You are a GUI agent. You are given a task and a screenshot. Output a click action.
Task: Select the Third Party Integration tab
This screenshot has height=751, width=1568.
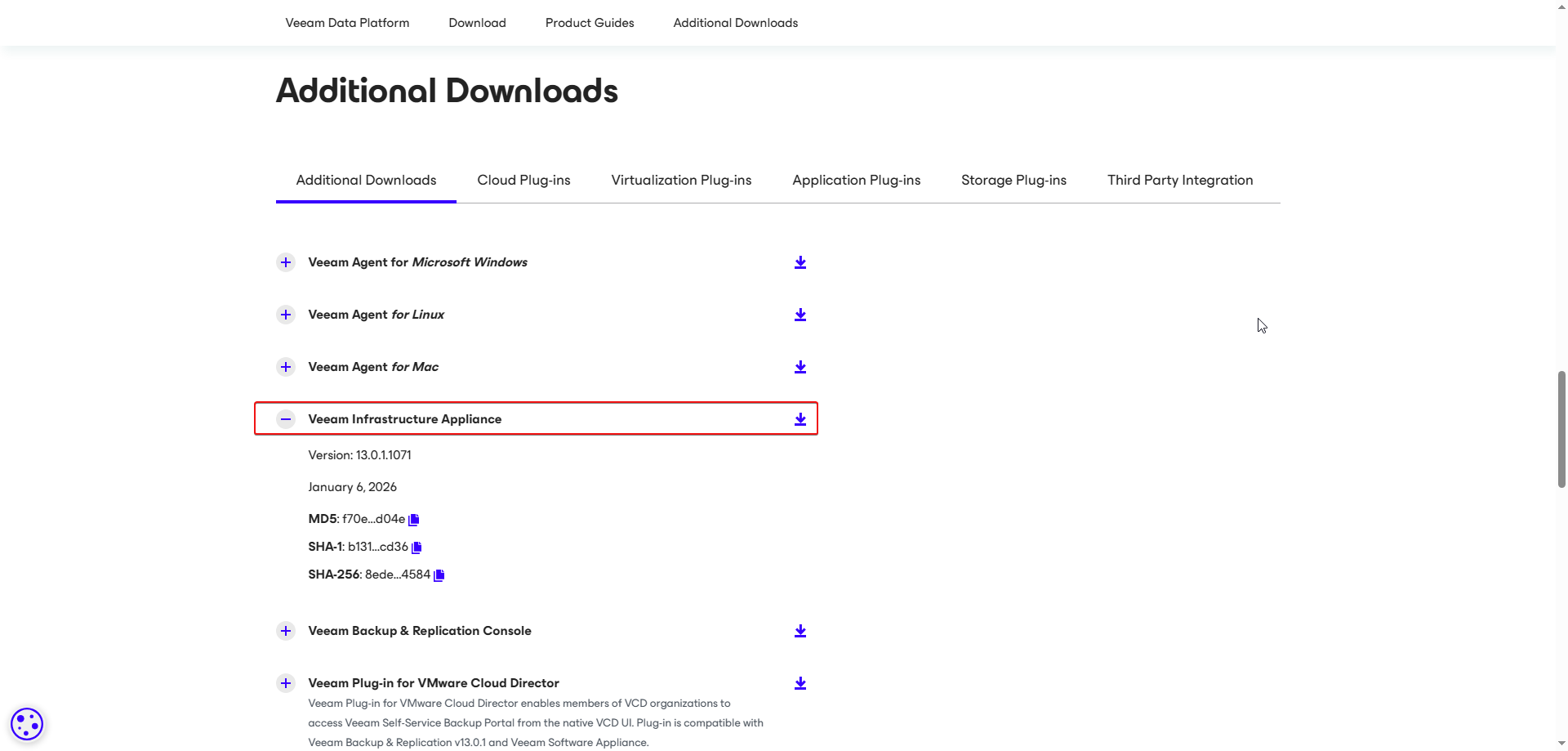(1179, 180)
